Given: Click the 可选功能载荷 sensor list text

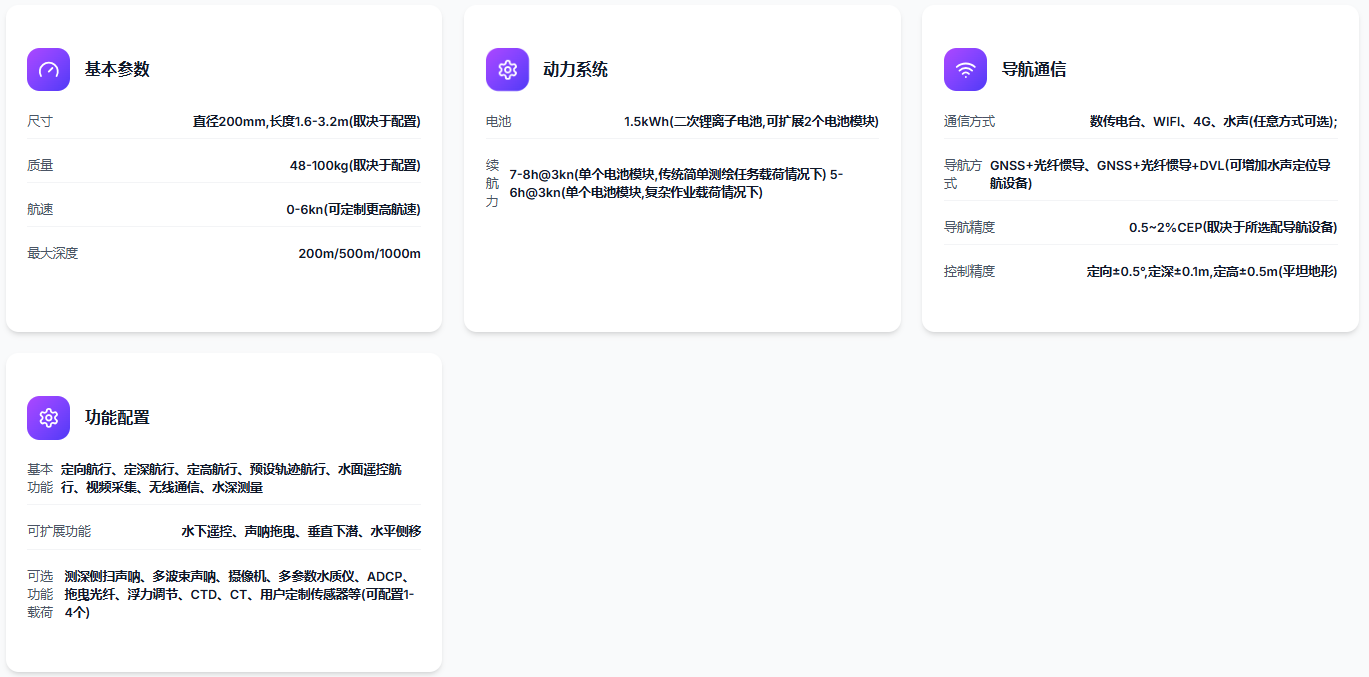Looking at the screenshot, I should tap(240, 594).
